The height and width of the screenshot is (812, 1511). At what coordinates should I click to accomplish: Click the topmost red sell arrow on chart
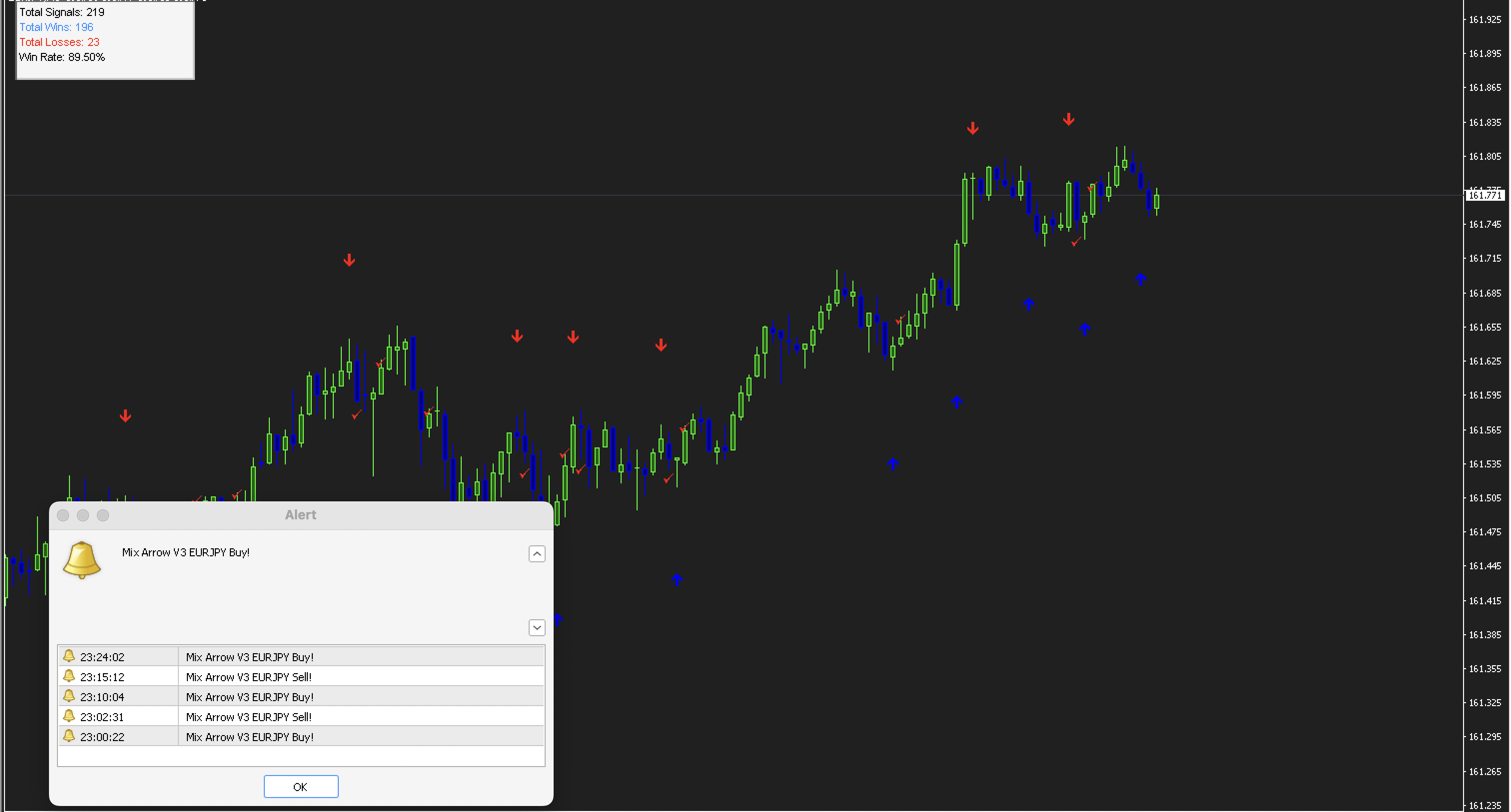[1069, 119]
